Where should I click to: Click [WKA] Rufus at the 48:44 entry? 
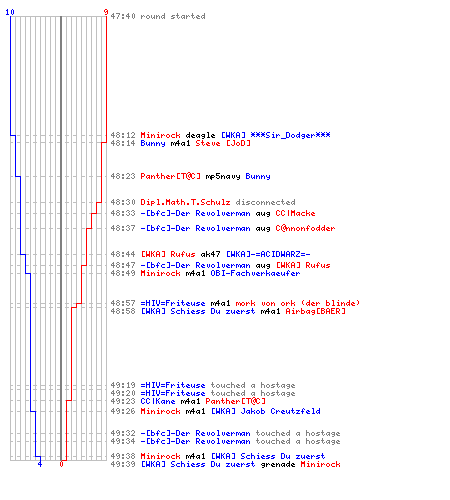168,254
